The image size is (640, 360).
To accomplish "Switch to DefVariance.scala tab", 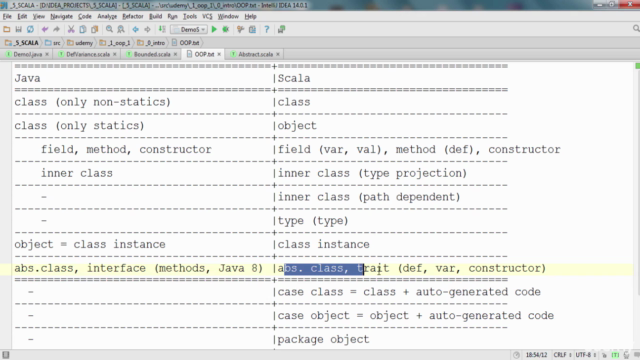I will pos(87,54).
